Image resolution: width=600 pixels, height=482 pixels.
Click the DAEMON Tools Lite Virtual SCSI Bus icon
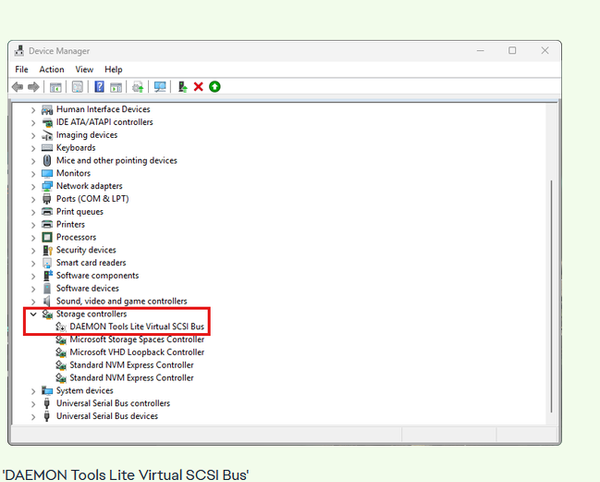tap(61, 327)
